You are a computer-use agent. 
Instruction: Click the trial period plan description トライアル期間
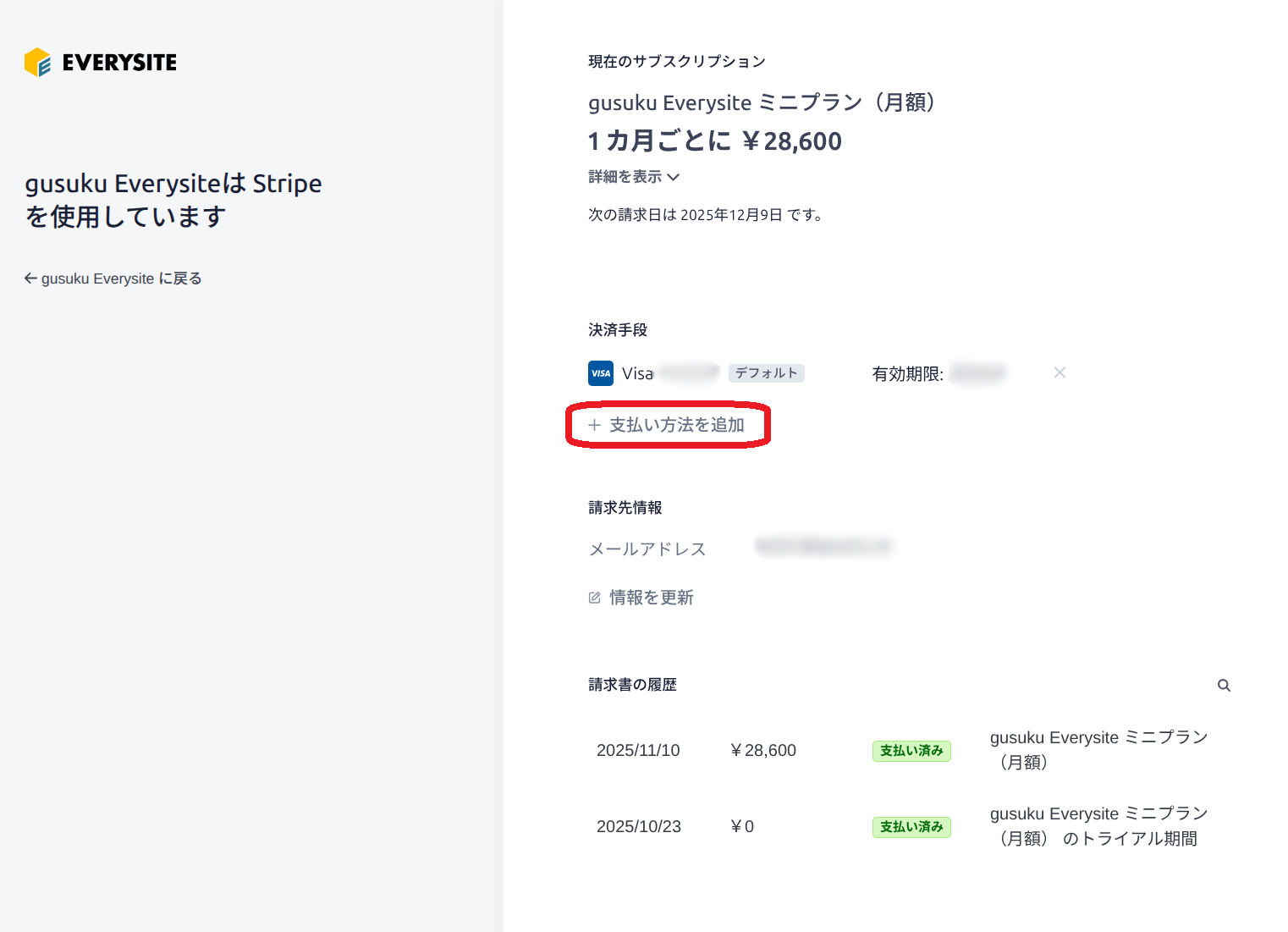[x=1099, y=826]
